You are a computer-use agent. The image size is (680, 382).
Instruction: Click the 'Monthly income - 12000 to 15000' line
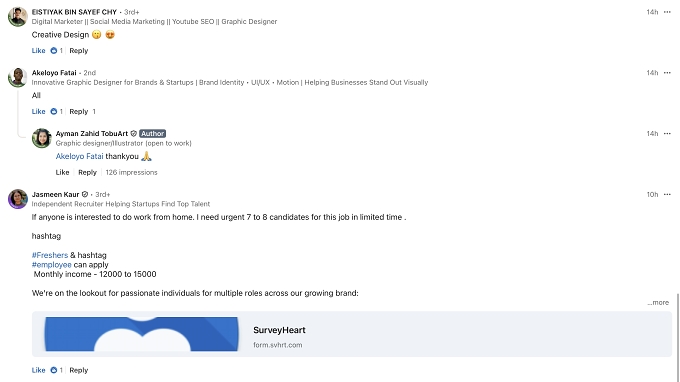tap(95, 274)
